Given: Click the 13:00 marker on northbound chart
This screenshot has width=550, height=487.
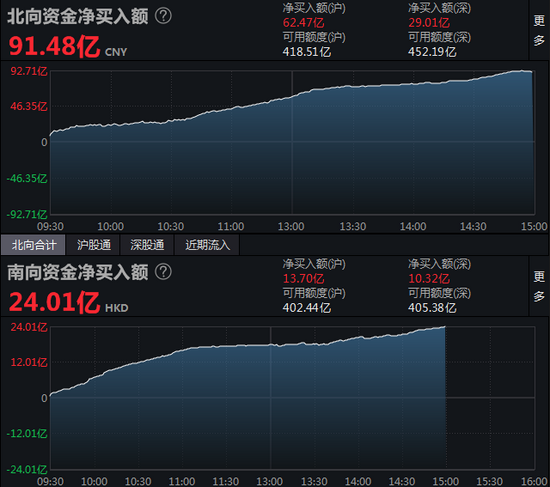Looking at the screenshot, I should click(x=291, y=226).
